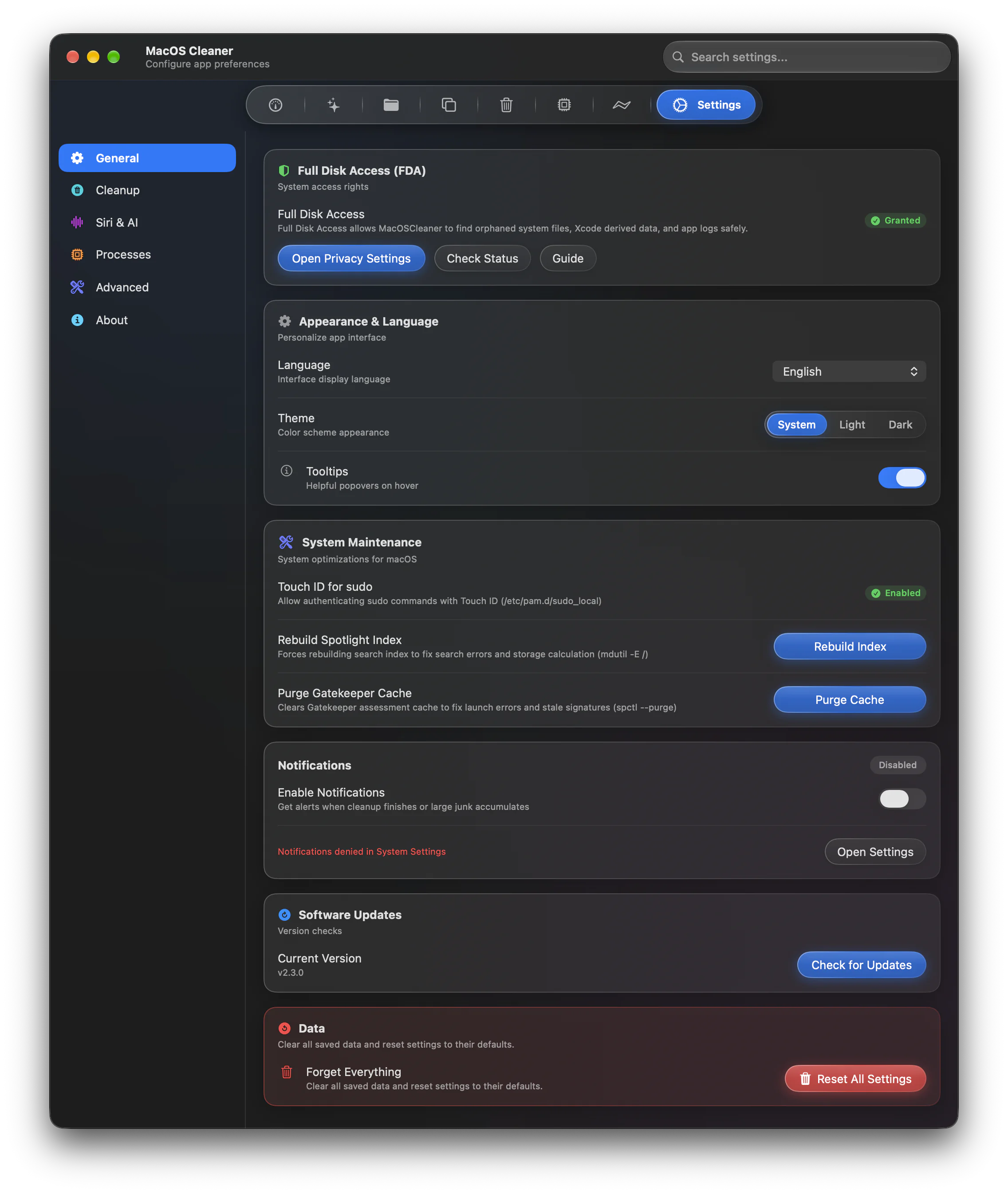Open the trash toolbar icon

click(506, 105)
